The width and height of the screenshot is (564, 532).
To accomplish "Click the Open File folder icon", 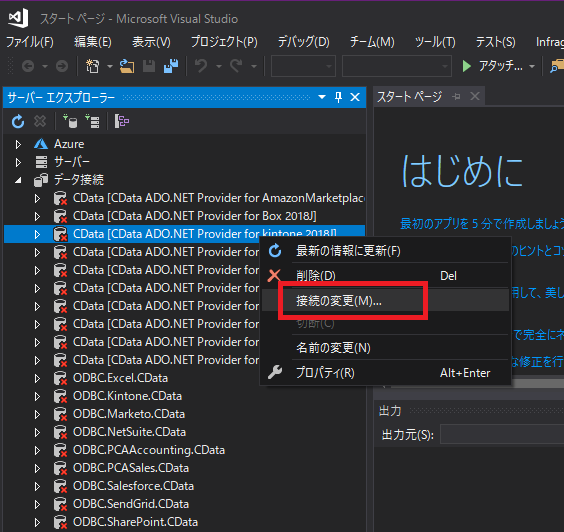I will point(127,66).
